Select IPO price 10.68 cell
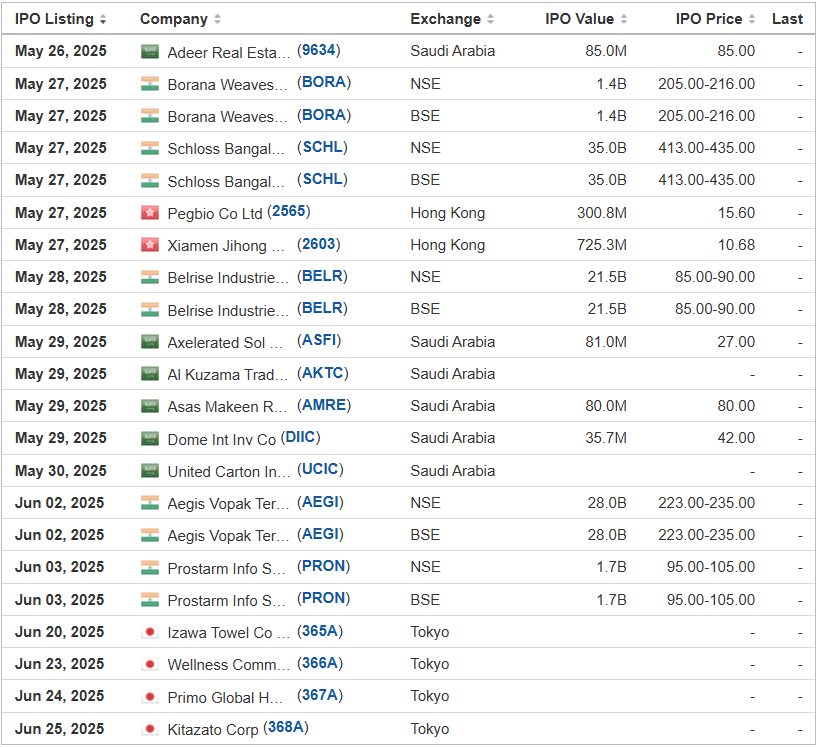 736,245
